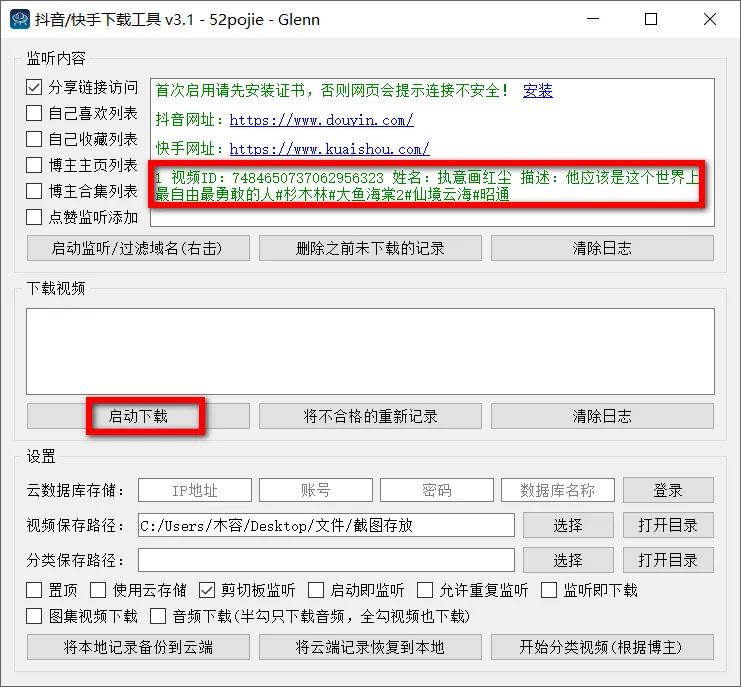This screenshot has height=687, width=741.
Task: Toggle 音频下载 checkbox
Action: (158, 616)
